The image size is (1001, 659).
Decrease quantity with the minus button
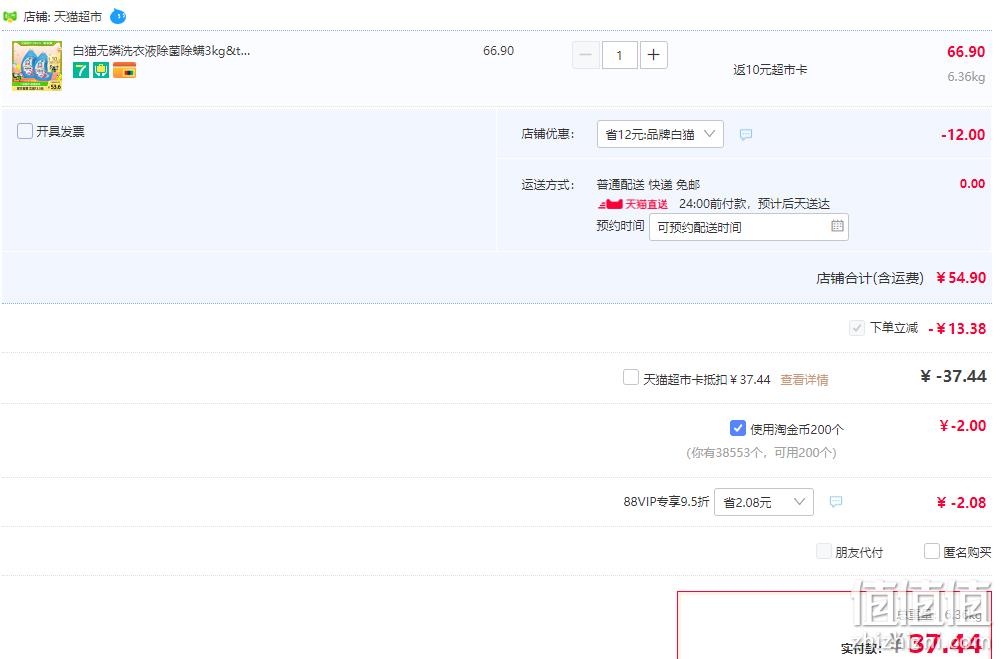pyautogui.click(x=585, y=55)
